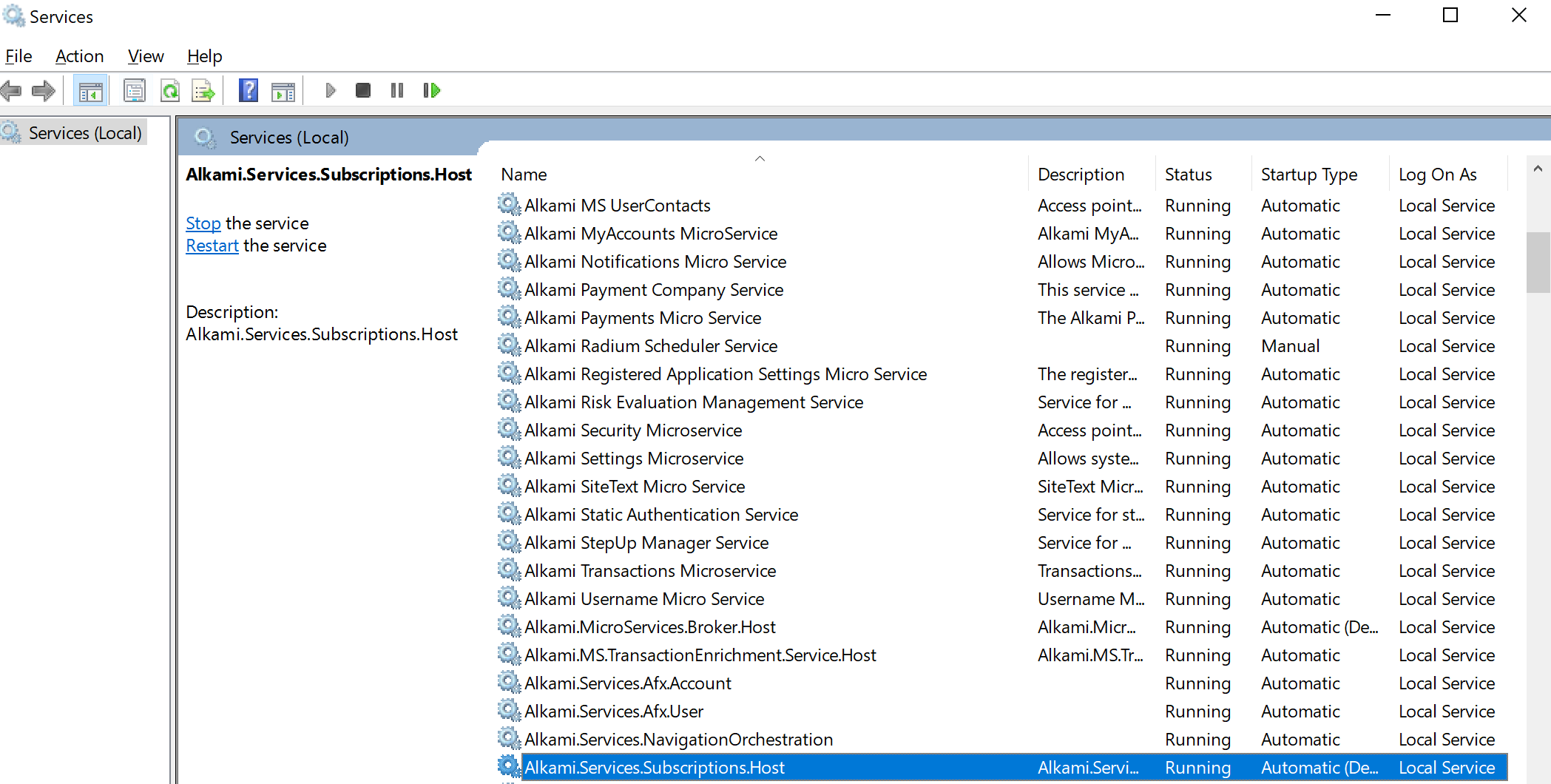This screenshot has height=784, width=1551.
Task: Sort by the Description column header
Action: (x=1092, y=175)
